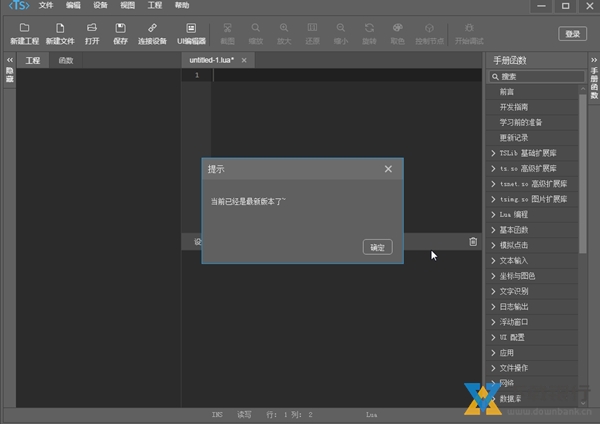This screenshot has width=600, height=424.
Task: Click the 连接设备 (Connect Device) icon
Action: [x=152, y=28]
